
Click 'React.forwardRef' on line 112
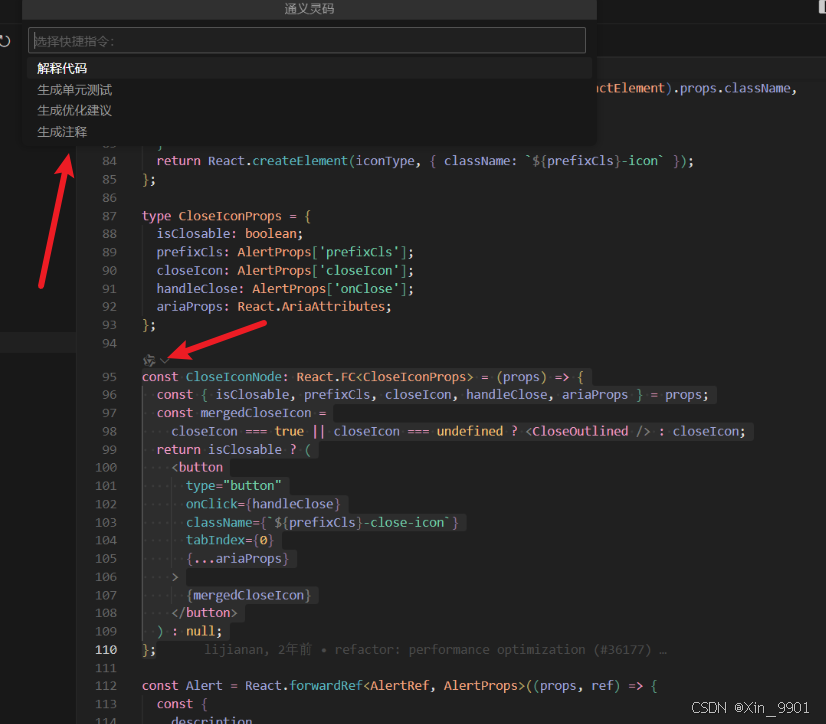pos(303,686)
